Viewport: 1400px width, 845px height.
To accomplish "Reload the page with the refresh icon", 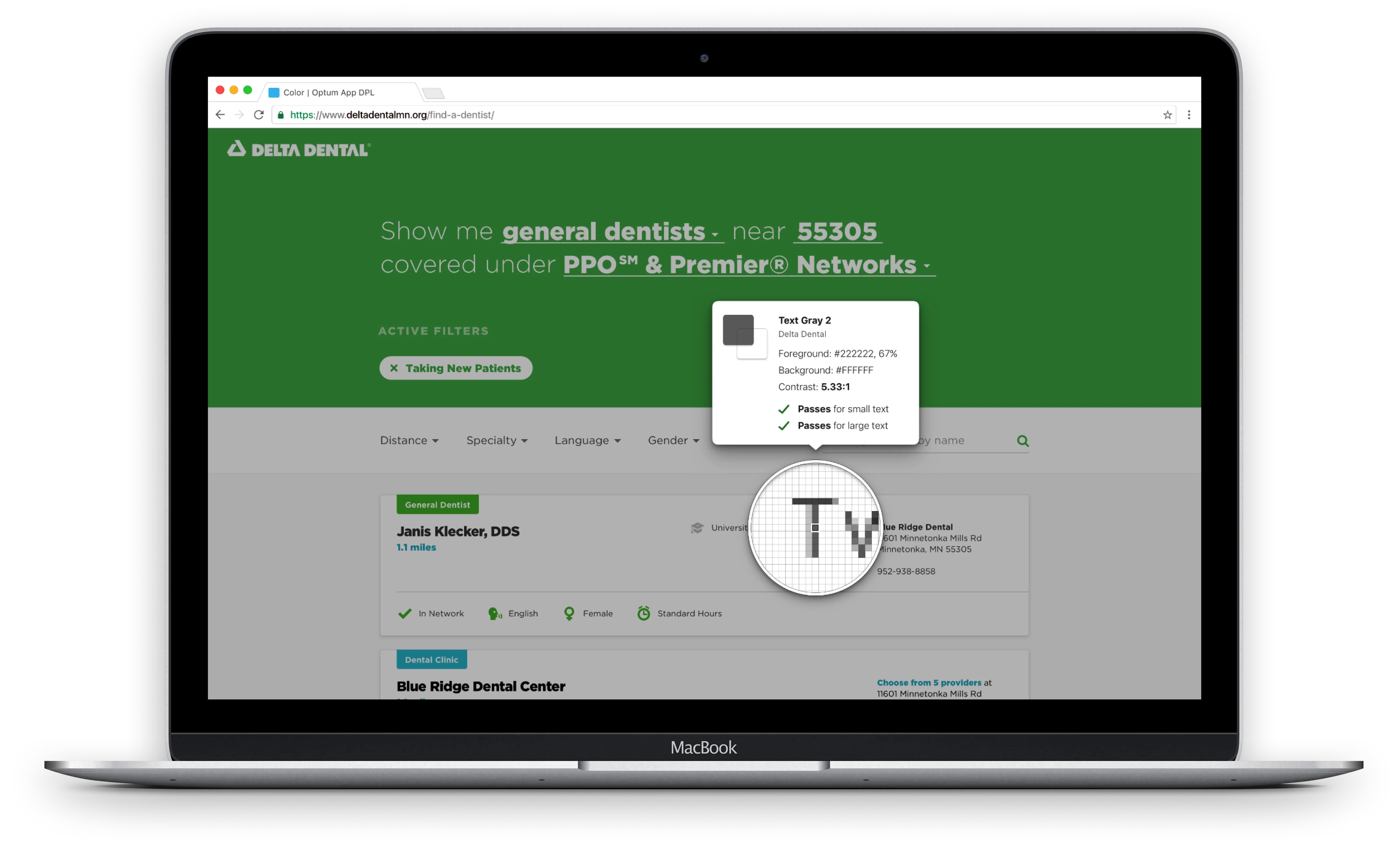I will (259, 115).
